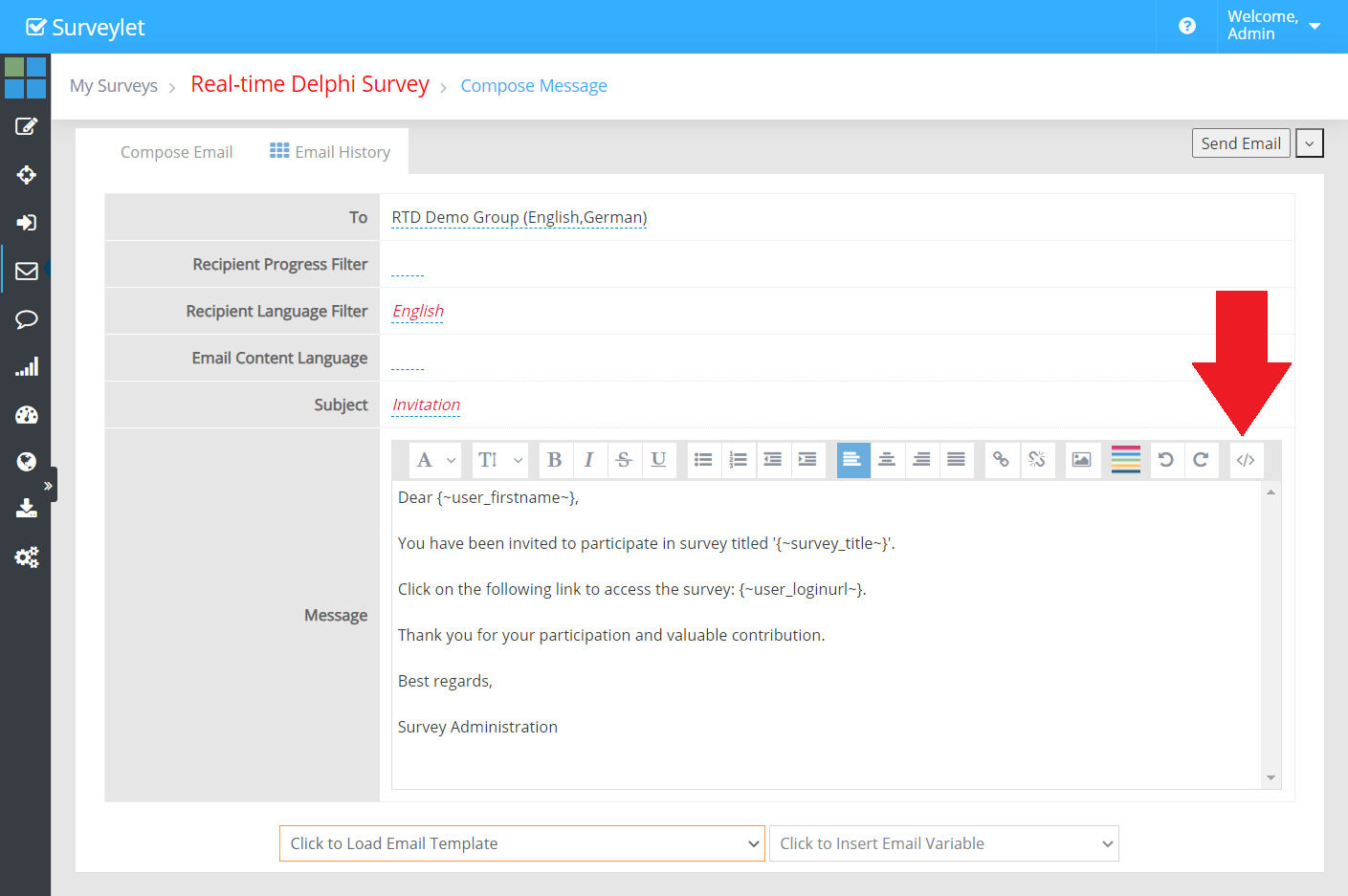Open help with the question mark icon
1348x896 pixels.
point(1187,26)
